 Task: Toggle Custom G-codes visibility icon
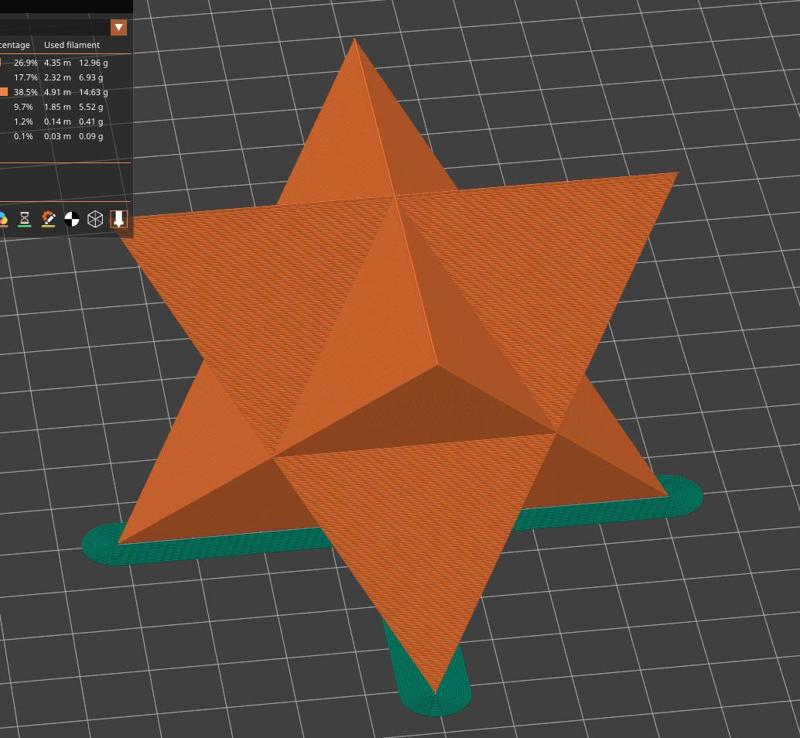click(x=48, y=219)
